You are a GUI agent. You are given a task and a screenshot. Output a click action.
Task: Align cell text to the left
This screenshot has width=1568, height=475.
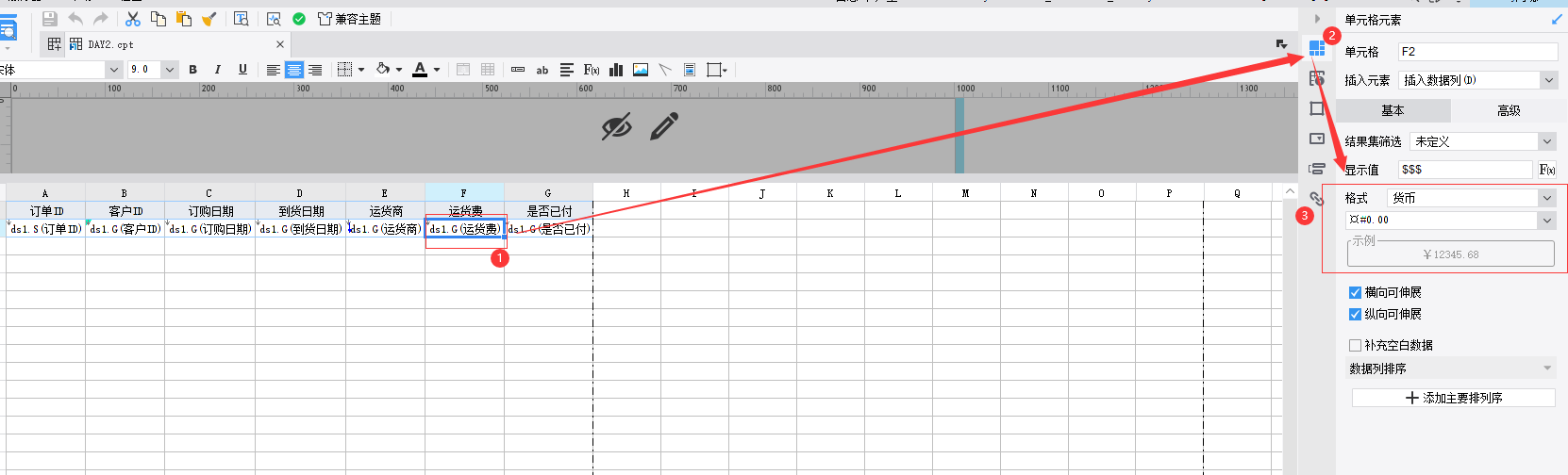pos(273,70)
